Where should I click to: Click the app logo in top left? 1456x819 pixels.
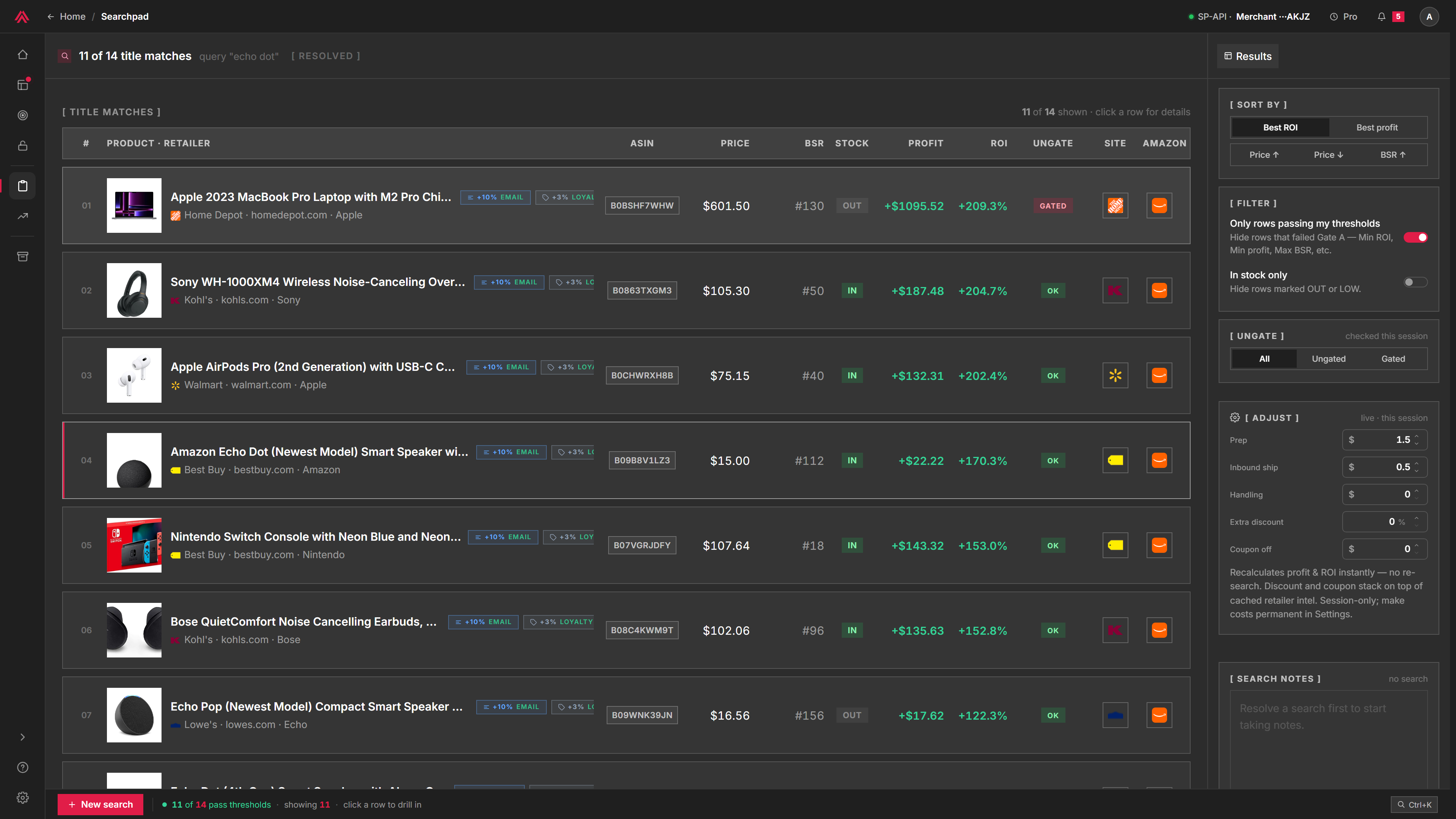pyautogui.click(x=22, y=16)
